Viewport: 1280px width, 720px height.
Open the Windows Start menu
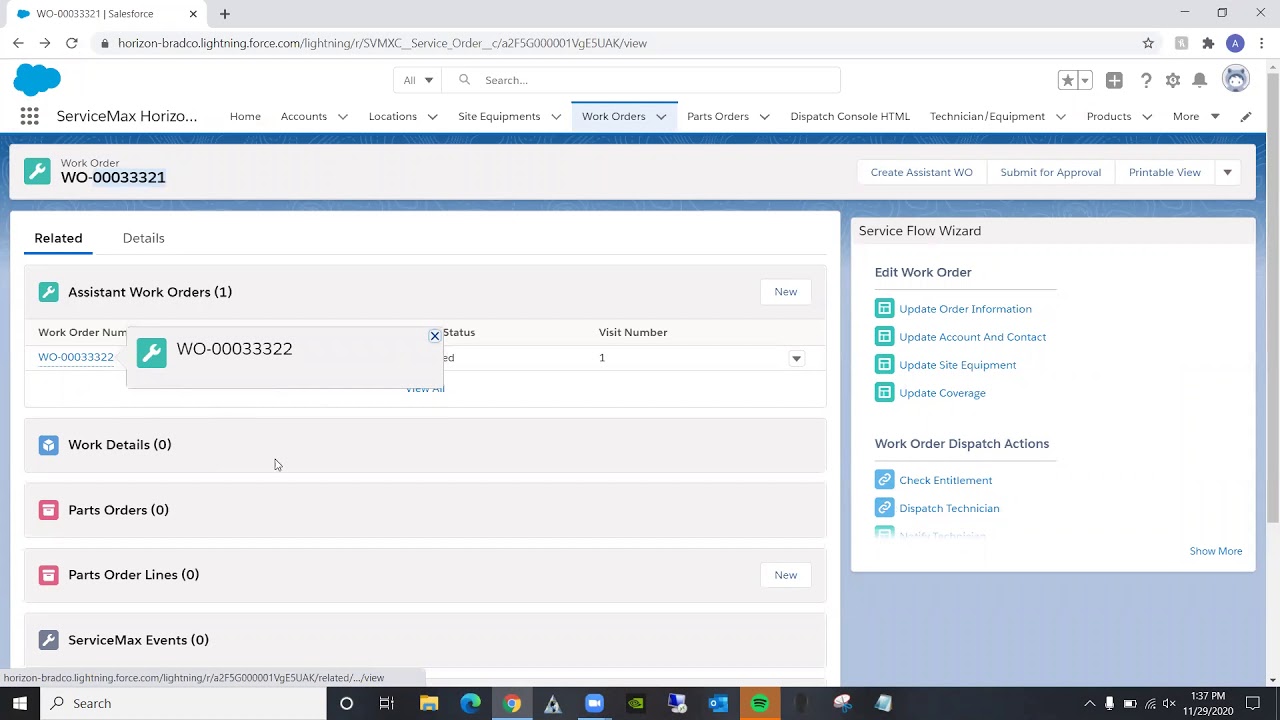20,703
